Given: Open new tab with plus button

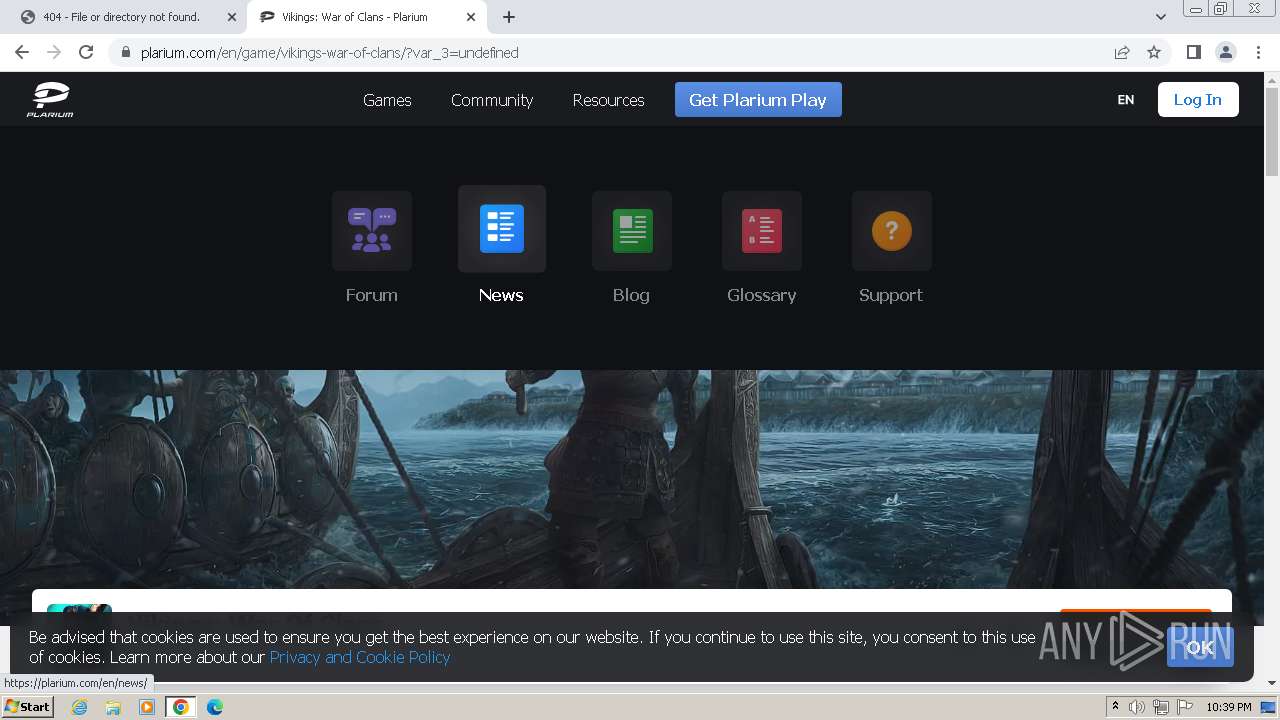Looking at the screenshot, I should [509, 17].
